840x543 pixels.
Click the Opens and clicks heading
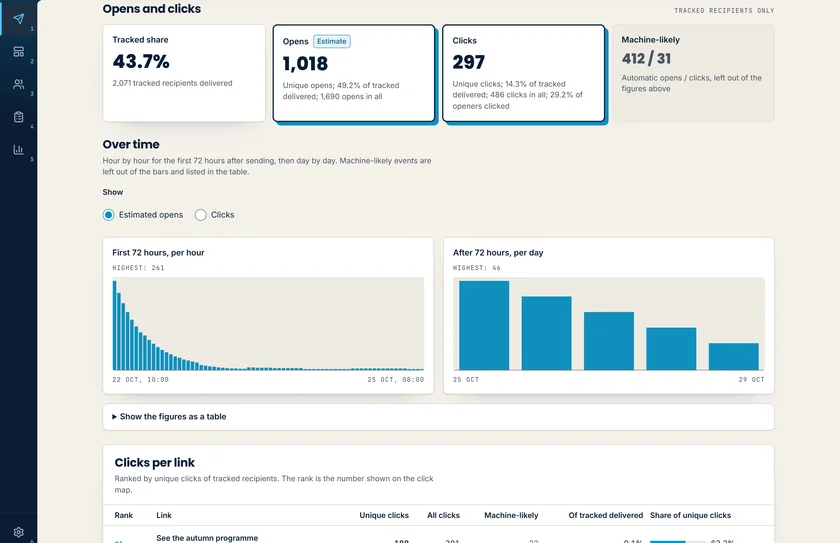152,9
